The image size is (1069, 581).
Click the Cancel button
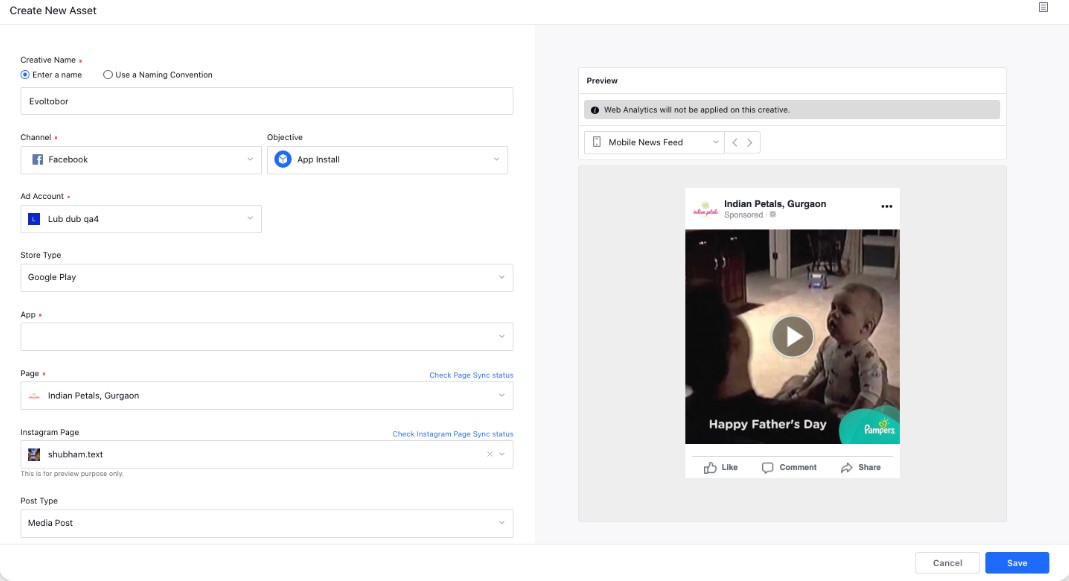[x=947, y=562]
